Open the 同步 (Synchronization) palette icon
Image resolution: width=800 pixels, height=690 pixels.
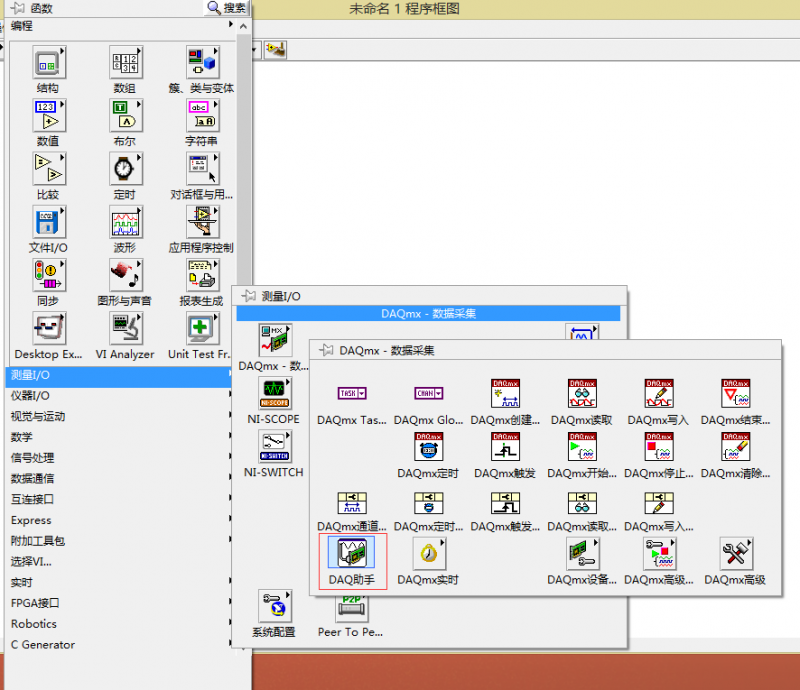pos(49,275)
